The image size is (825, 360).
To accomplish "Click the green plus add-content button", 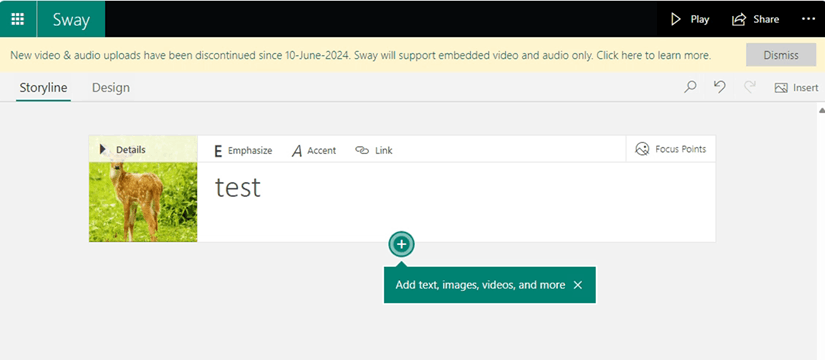I will 401,244.
